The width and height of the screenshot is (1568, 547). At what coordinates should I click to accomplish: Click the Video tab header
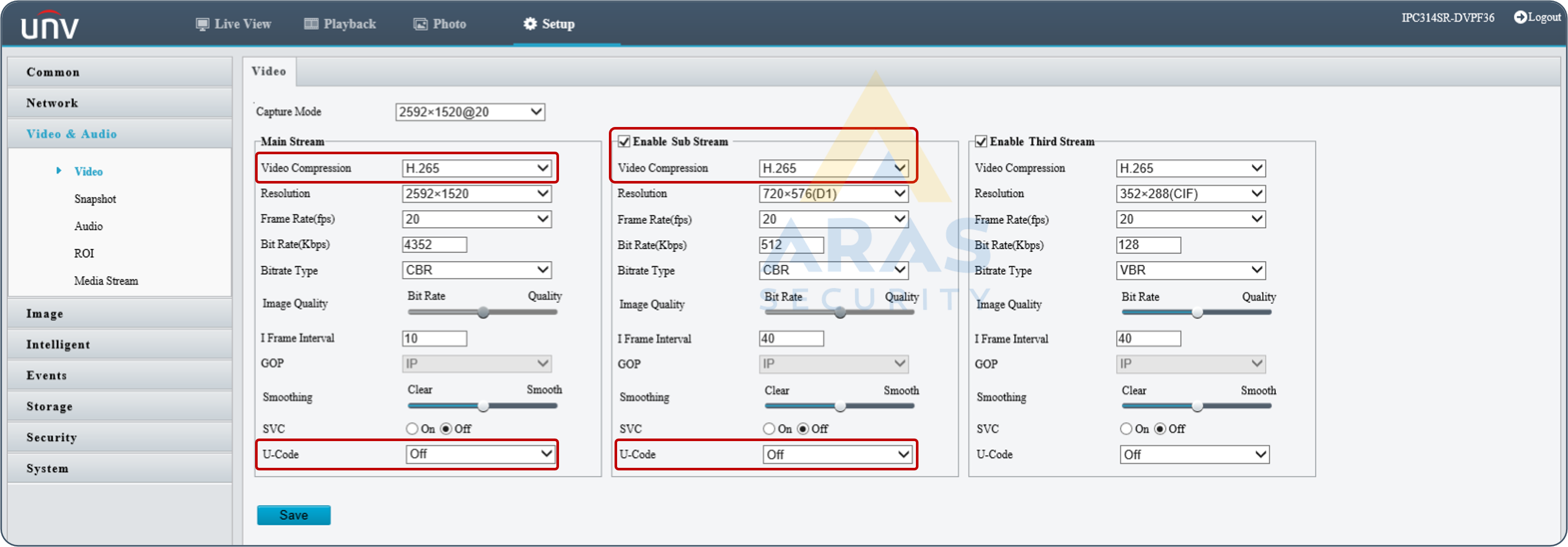(269, 72)
